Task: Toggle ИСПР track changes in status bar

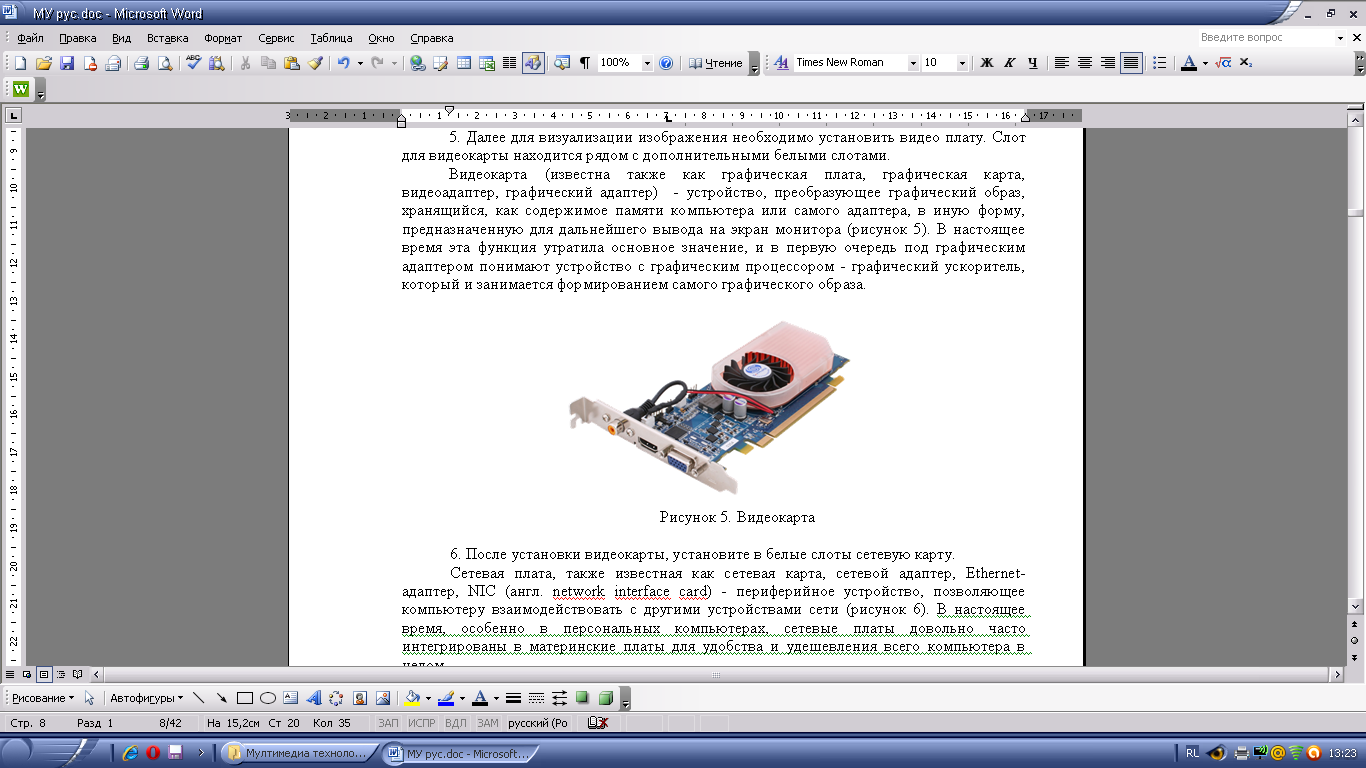Action: pos(422,723)
